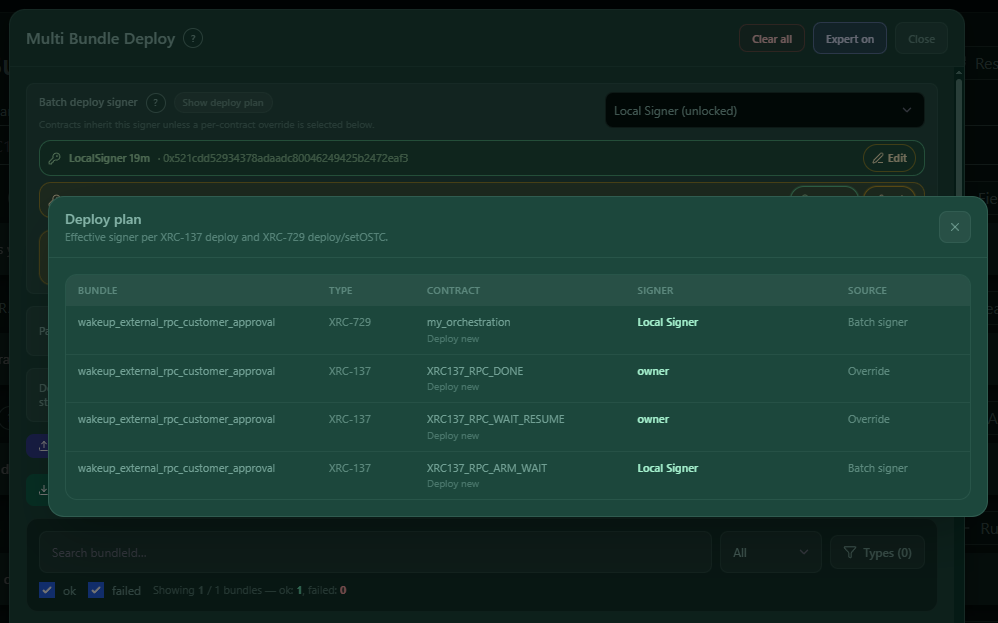Click the pencil icon in the Edit button
This screenshot has height=623, width=998.
[878, 158]
